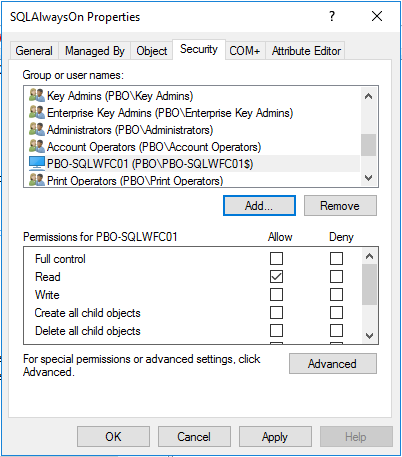
Task: Enable Allow checkbox for Full control
Action: 276,258
